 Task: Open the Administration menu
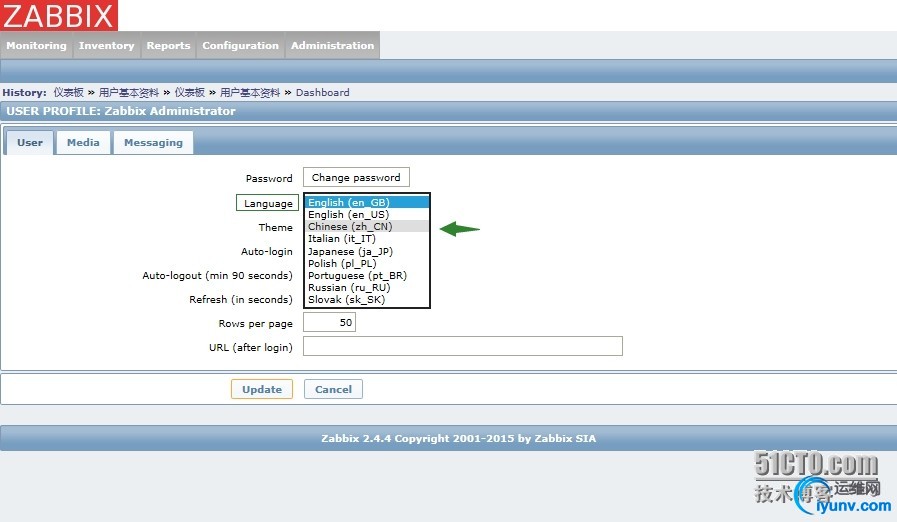click(332, 45)
